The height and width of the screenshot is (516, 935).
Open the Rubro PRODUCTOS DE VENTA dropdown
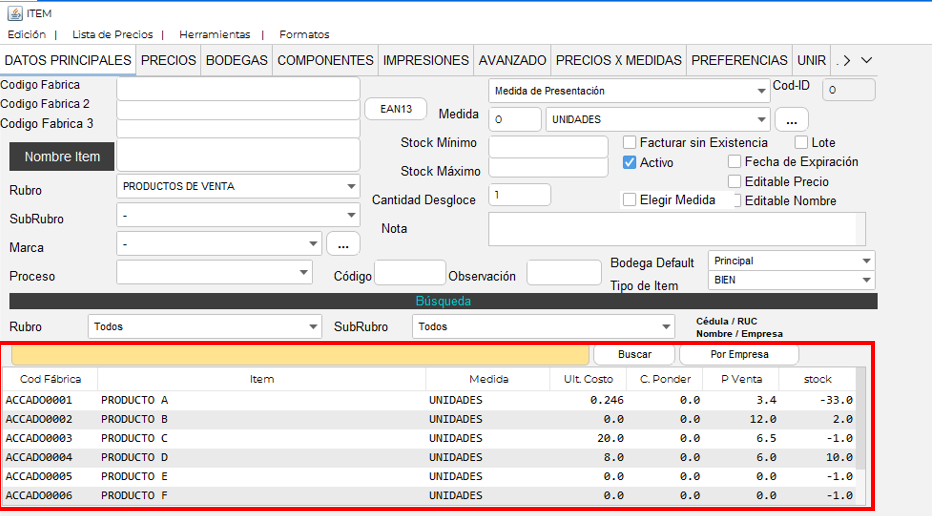click(x=238, y=186)
